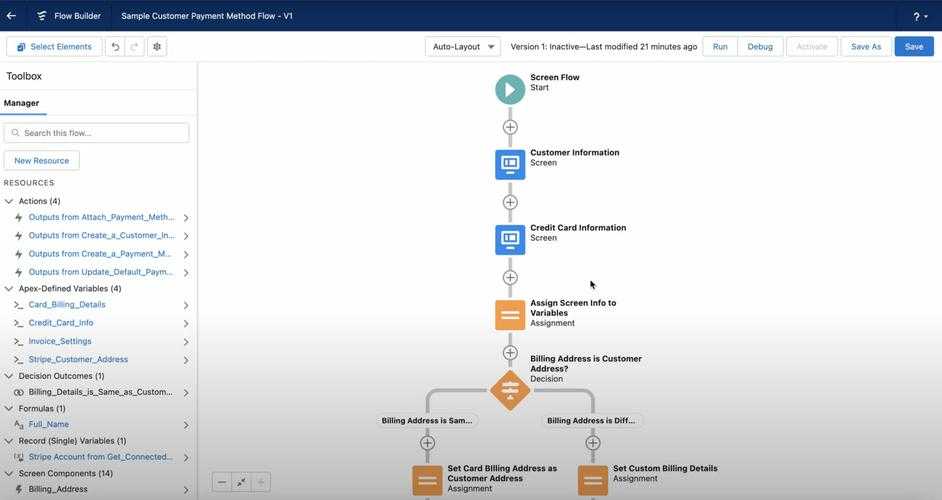Redo the last change

(x=135, y=47)
